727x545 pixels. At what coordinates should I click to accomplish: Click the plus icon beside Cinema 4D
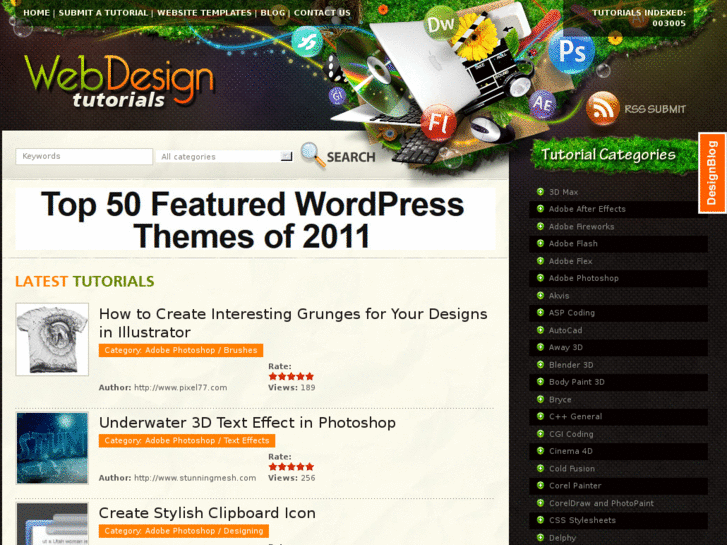tap(540, 451)
